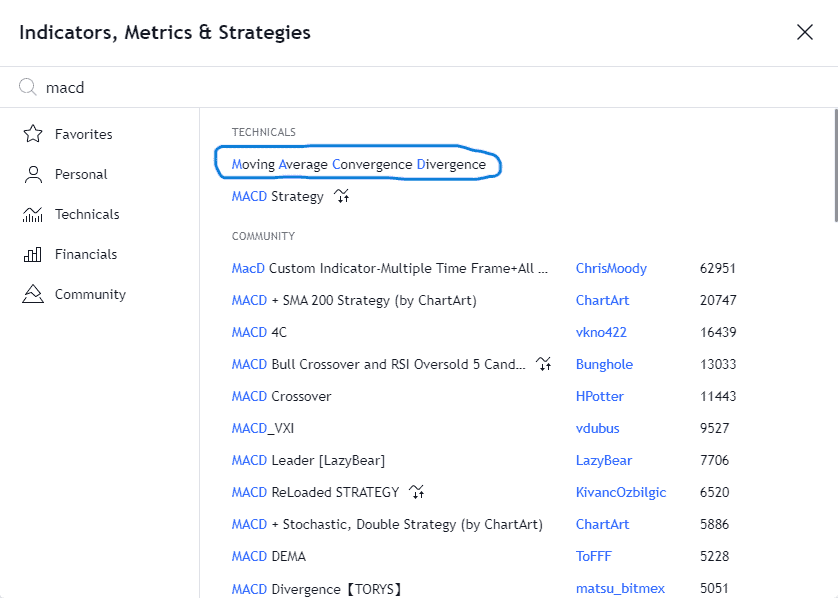Click the search magnifier icon
Image resolution: width=838 pixels, height=598 pixels.
28,87
